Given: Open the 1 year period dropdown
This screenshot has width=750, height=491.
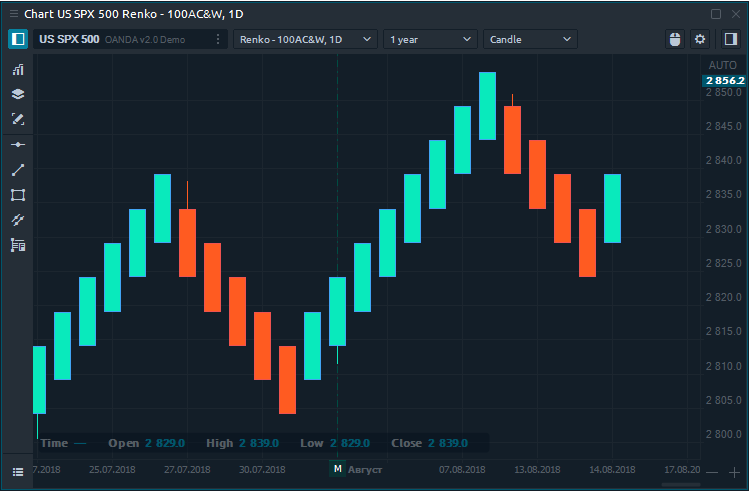Looking at the screenshot, I should (x=430, y=39).
